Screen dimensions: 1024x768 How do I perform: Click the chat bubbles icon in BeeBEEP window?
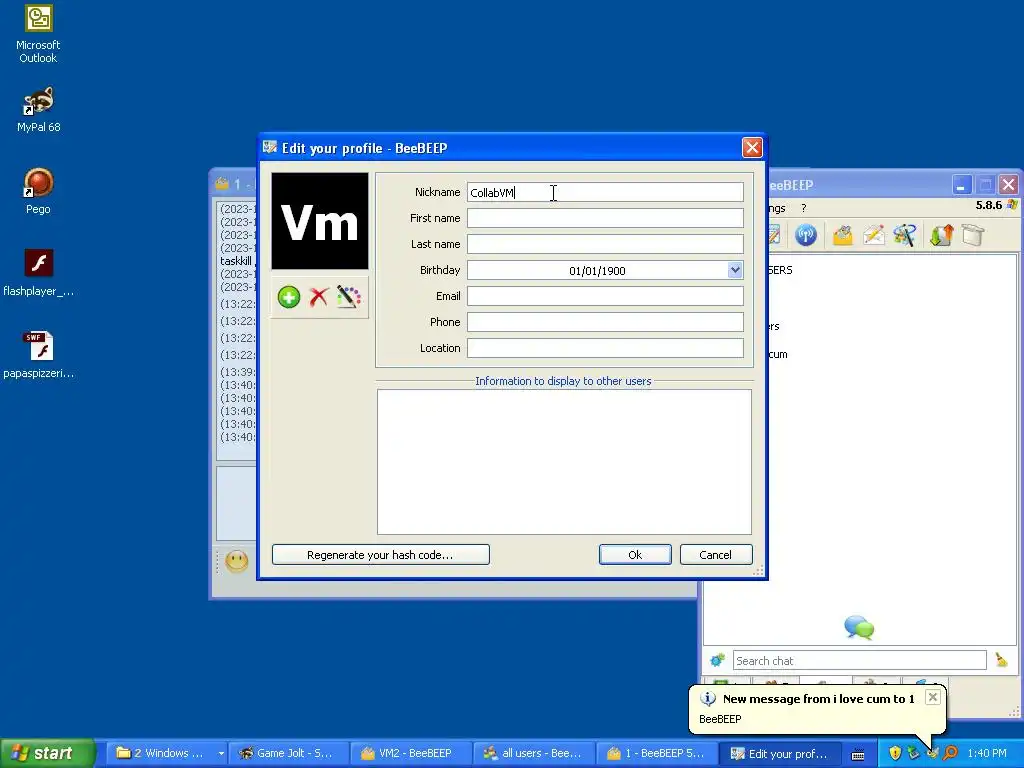click(x=859, y=628)
